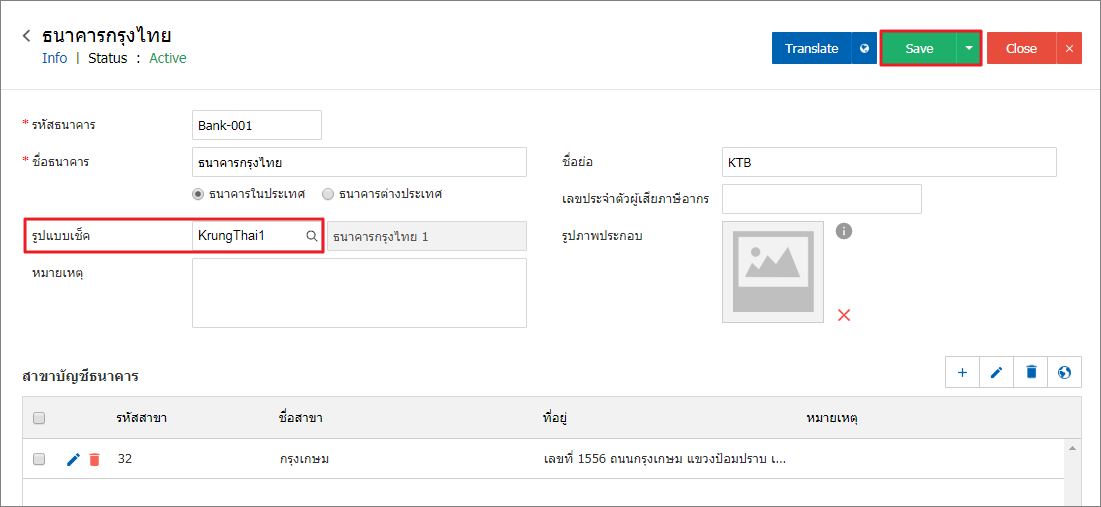The height and width of the screenshot is (507, 1101).
Task: Open branch translation globe icon in toolbar
Action: point(1064,372)
